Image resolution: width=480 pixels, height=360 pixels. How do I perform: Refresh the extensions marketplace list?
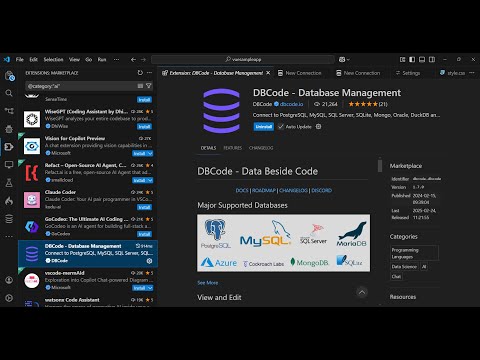pyautogui.click(x=140, y=73)
